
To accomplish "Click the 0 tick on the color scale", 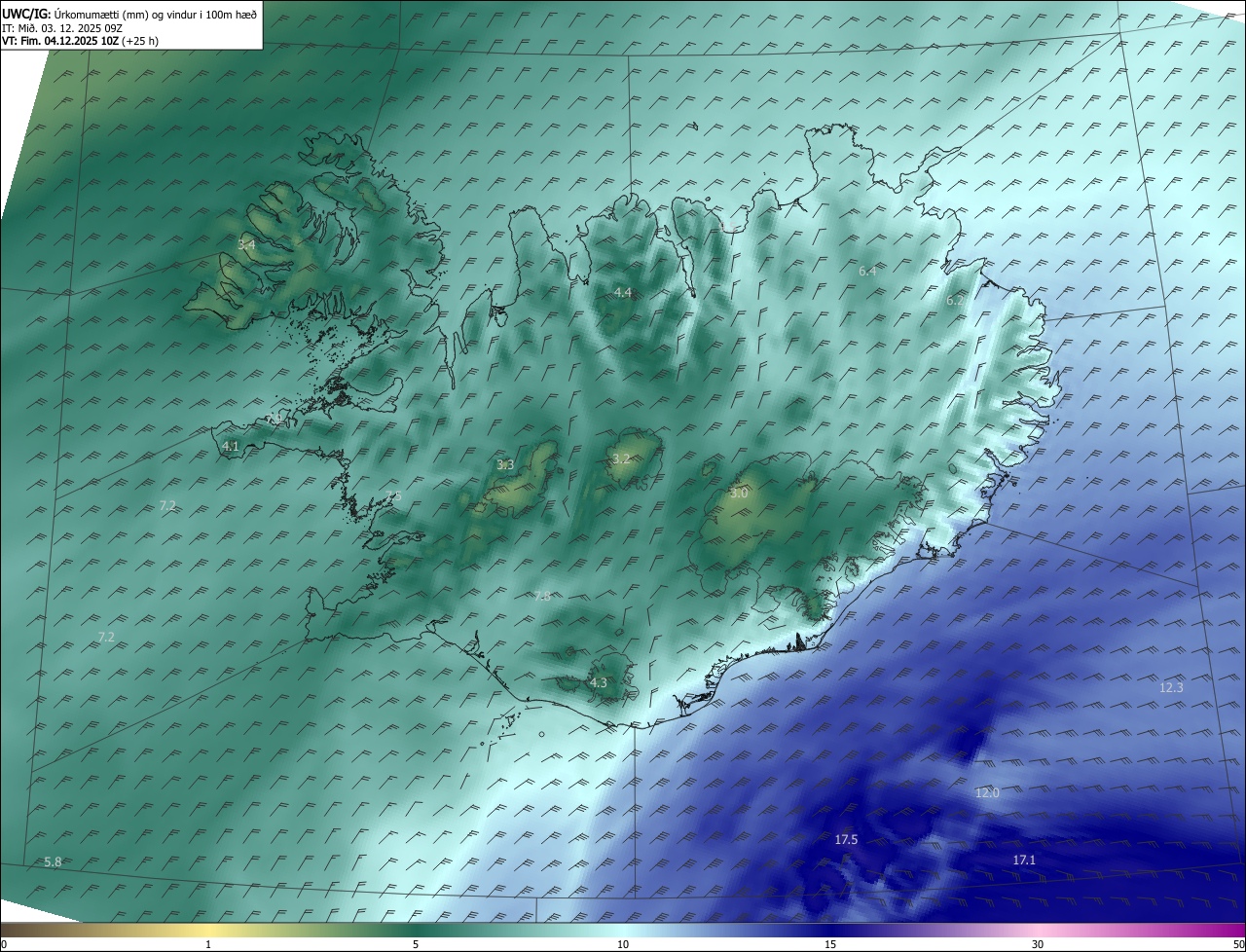I will coord(3,944).
